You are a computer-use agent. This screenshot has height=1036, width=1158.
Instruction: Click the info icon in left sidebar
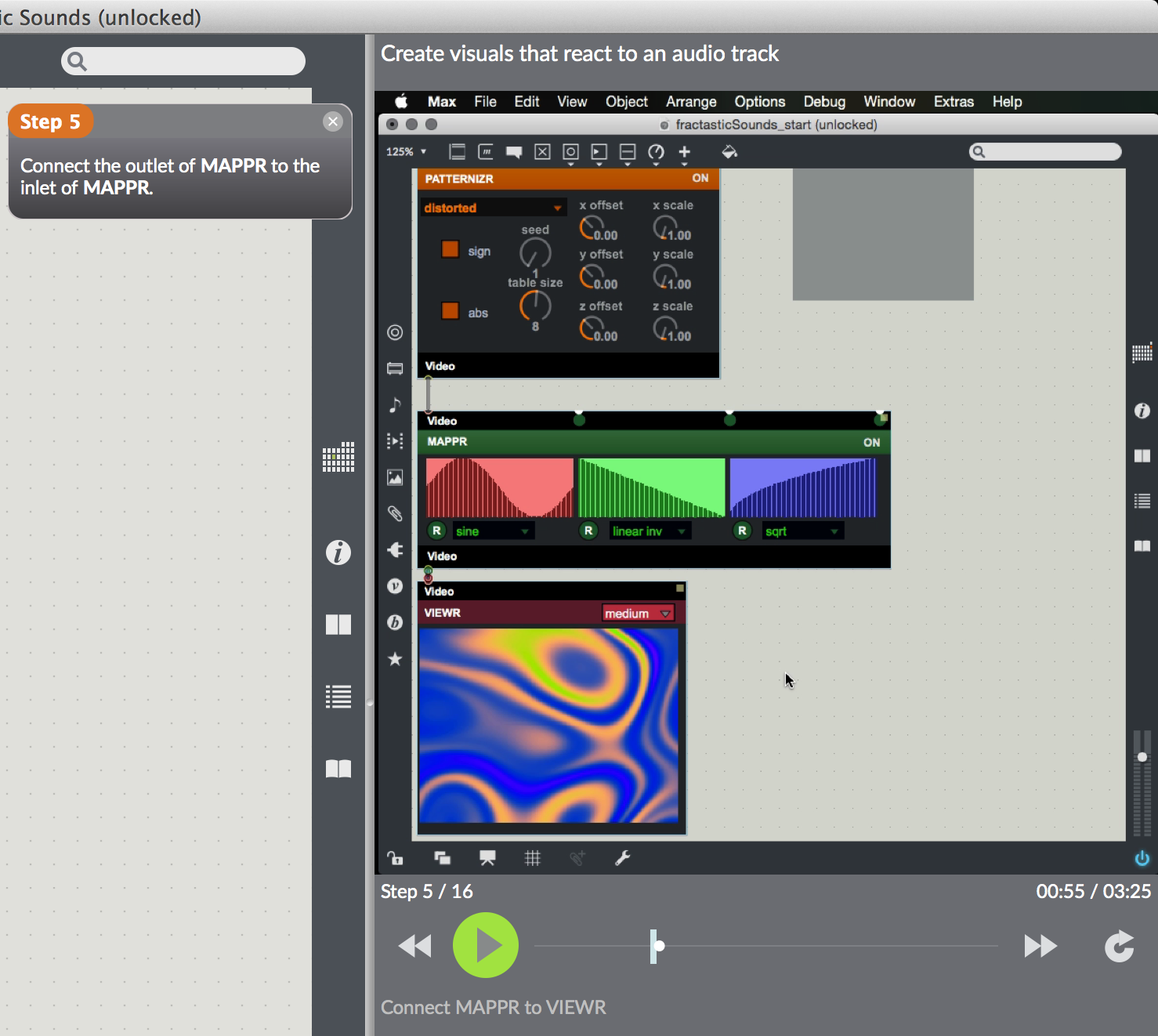click(338, 552)
